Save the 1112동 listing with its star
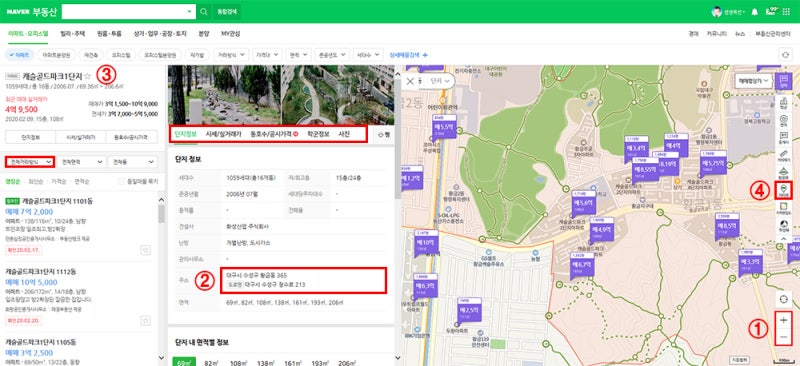 tap(145, 321)
